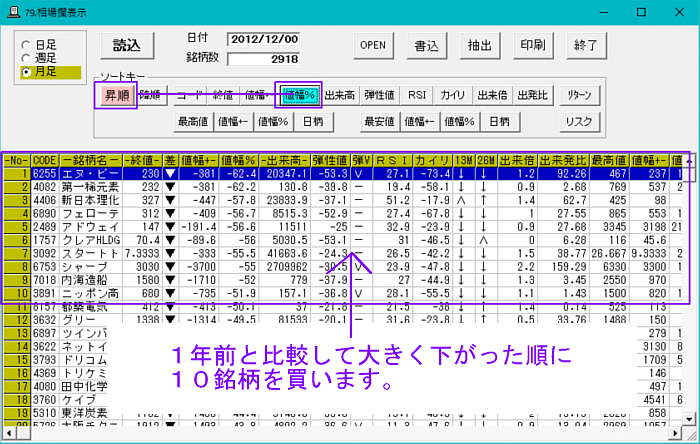The width and height of the screenshot is (700, 444).
Task: Click the vertical scrollbar down arrow
Action: tap(690, 419)
